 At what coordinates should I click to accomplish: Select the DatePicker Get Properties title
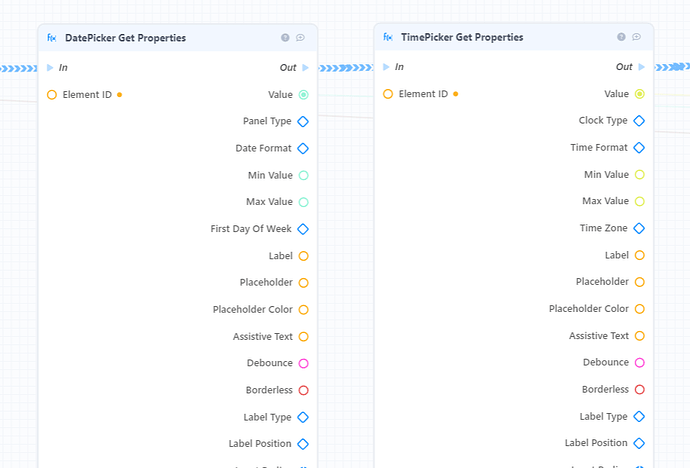[x=125, y=38]
